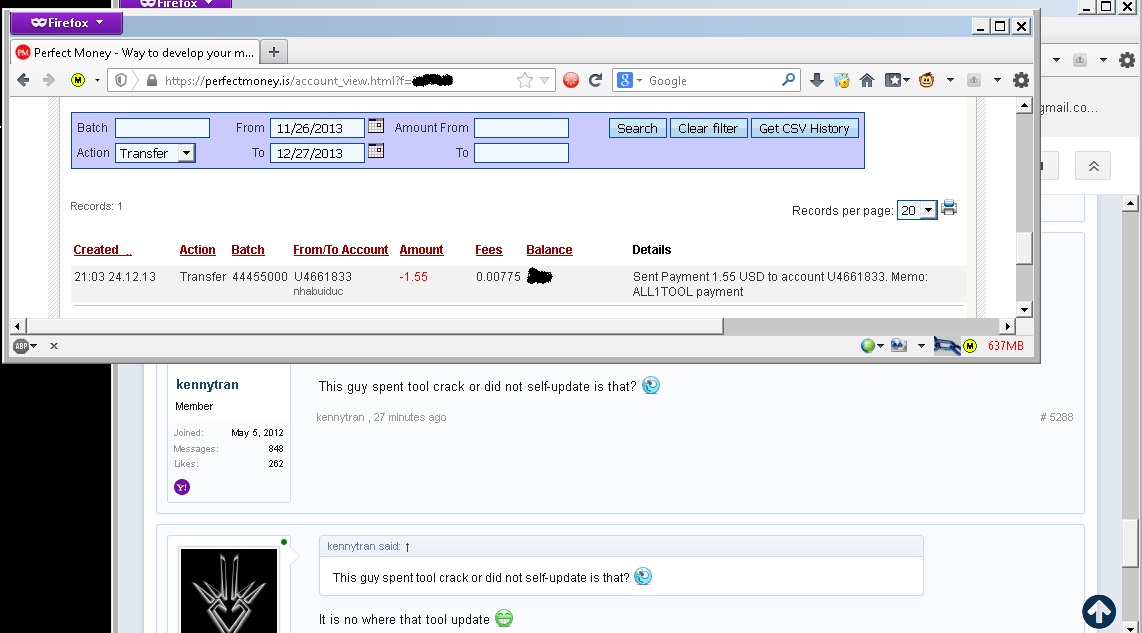This screenshot has height=633, width=1142.
Task: Click the quote's jump arrow after 'kennytran said:'
Action: coord(407,546)
